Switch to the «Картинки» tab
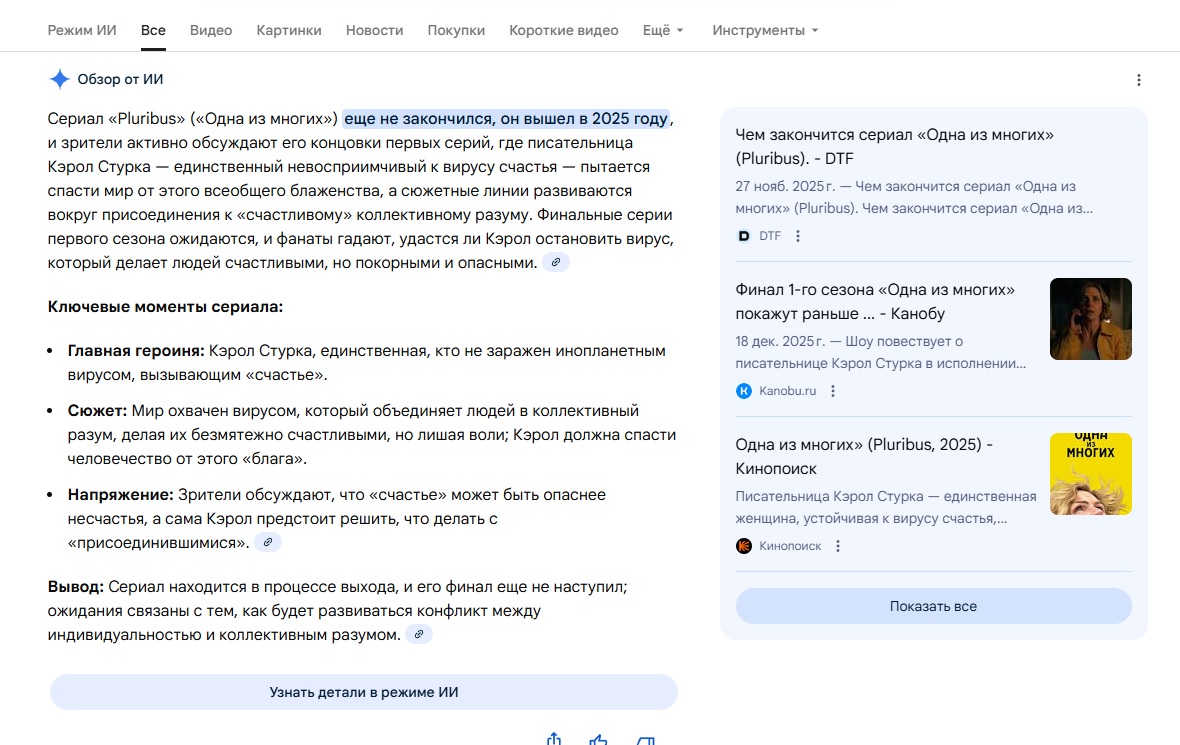Viewport: 1180px width, 745px height. [x=289, y=30]
